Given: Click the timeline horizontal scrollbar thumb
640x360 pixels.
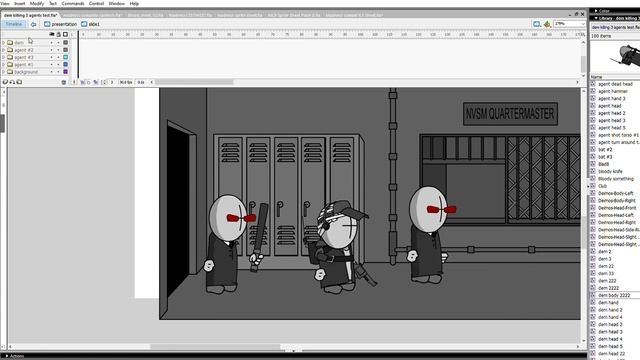Looking at the screenshot, I should [194, 82].
